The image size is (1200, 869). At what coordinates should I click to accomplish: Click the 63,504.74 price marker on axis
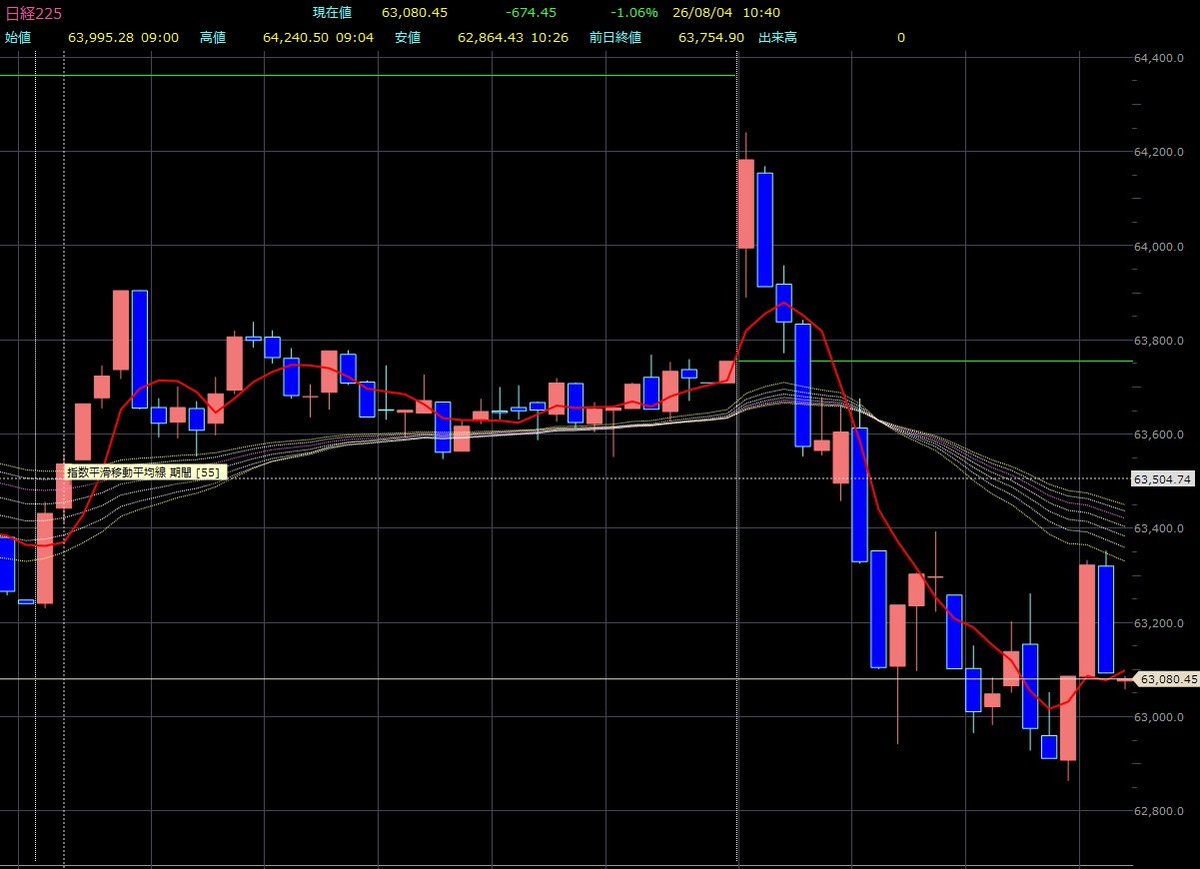tap(1162, 479)
